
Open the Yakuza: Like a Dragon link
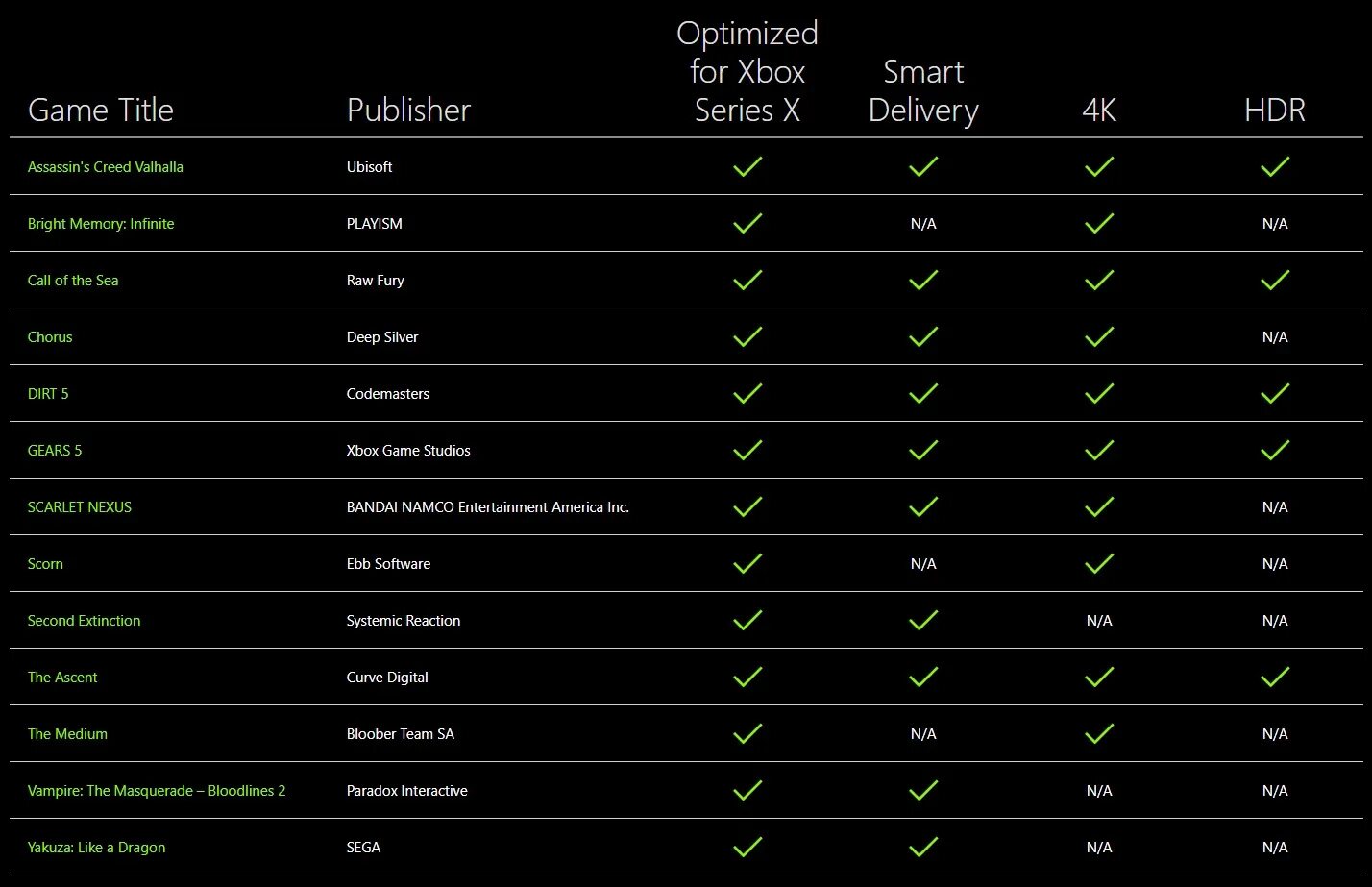point(96,847)
